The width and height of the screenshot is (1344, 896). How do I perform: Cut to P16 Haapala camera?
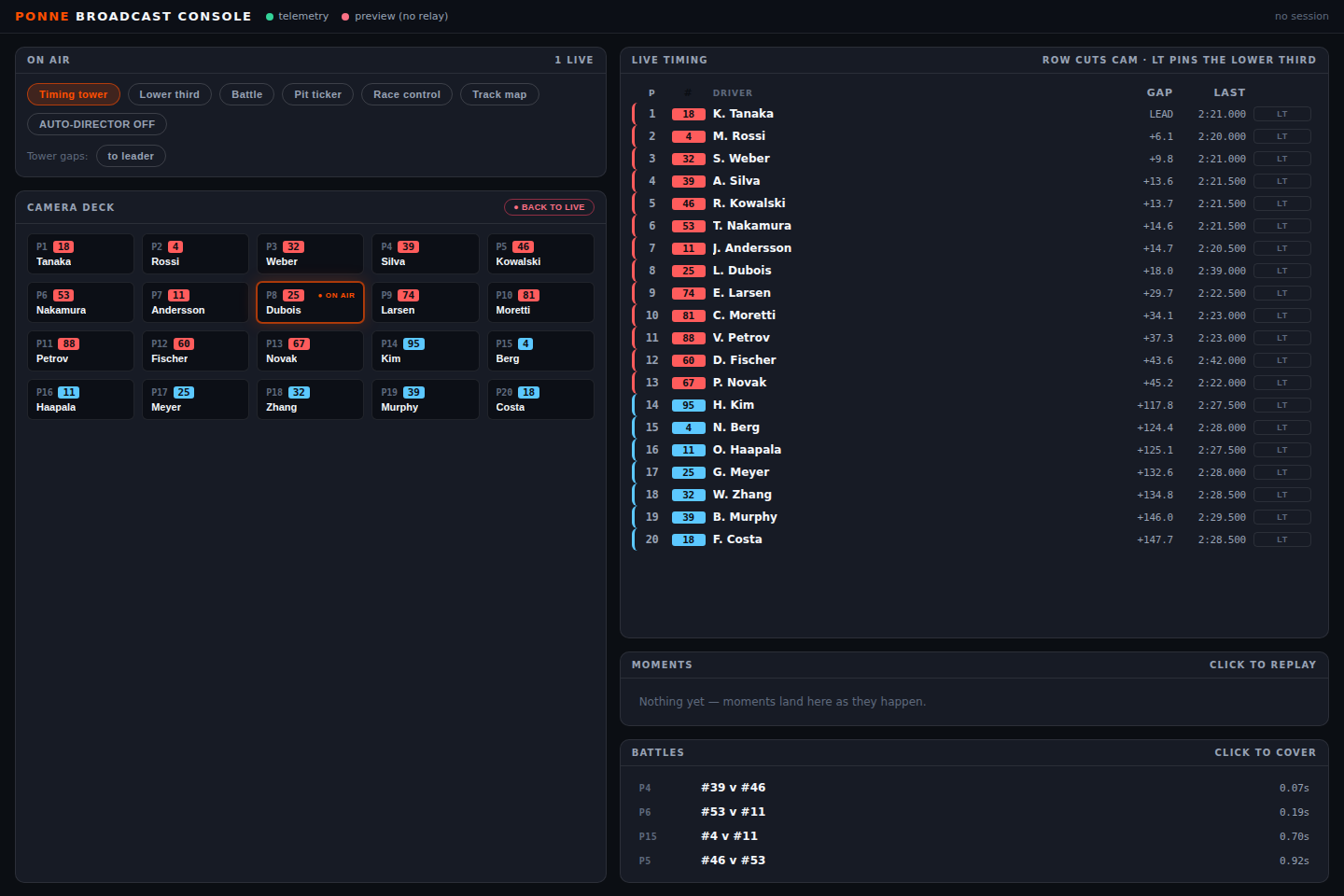pos(80,399)
